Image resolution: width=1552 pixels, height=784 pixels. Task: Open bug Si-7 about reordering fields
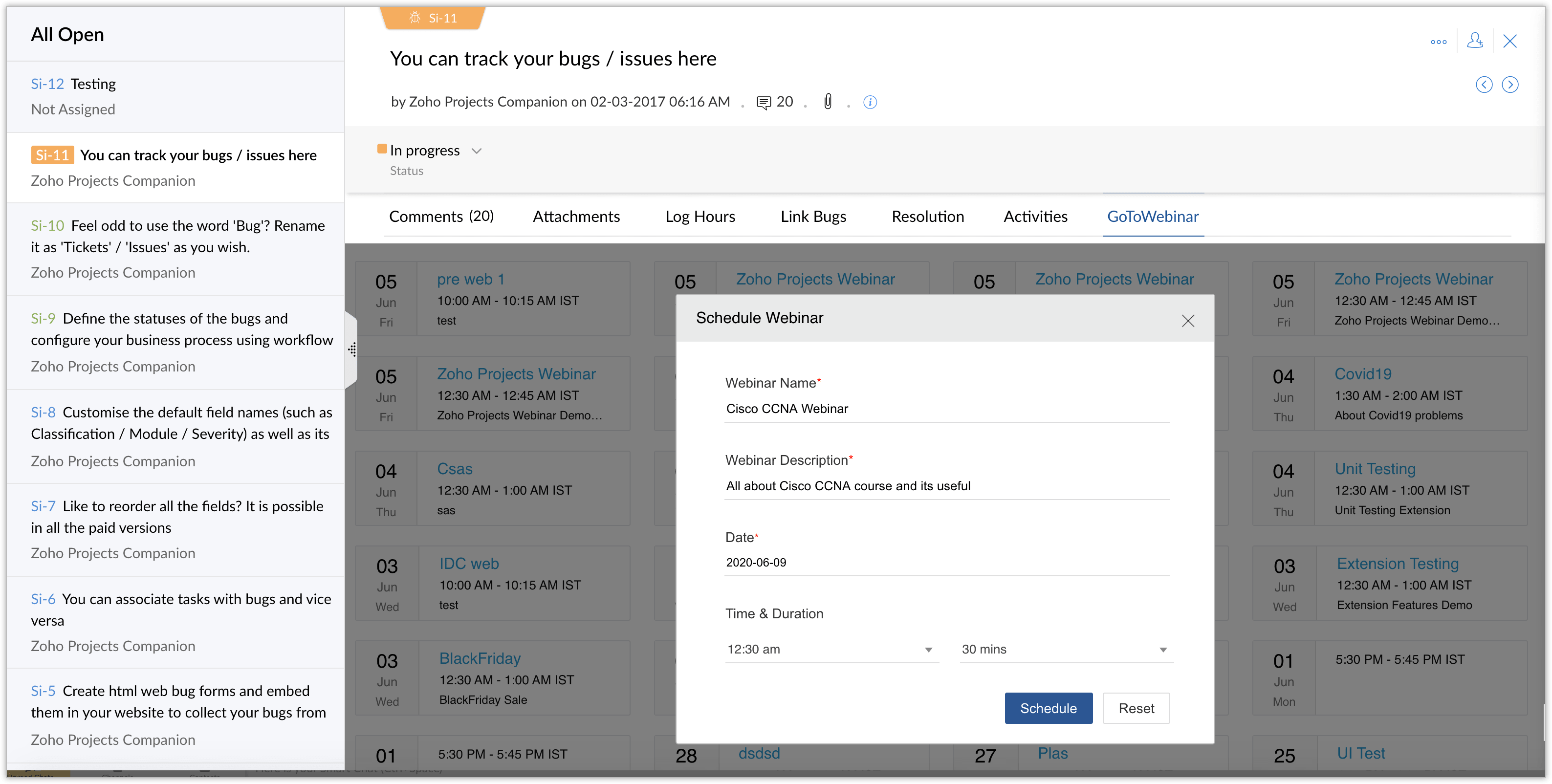tap(175, 530)
